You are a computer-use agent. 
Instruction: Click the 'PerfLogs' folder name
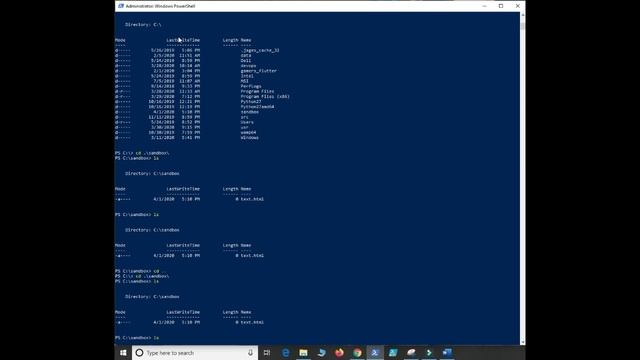(x=251, y=86)
